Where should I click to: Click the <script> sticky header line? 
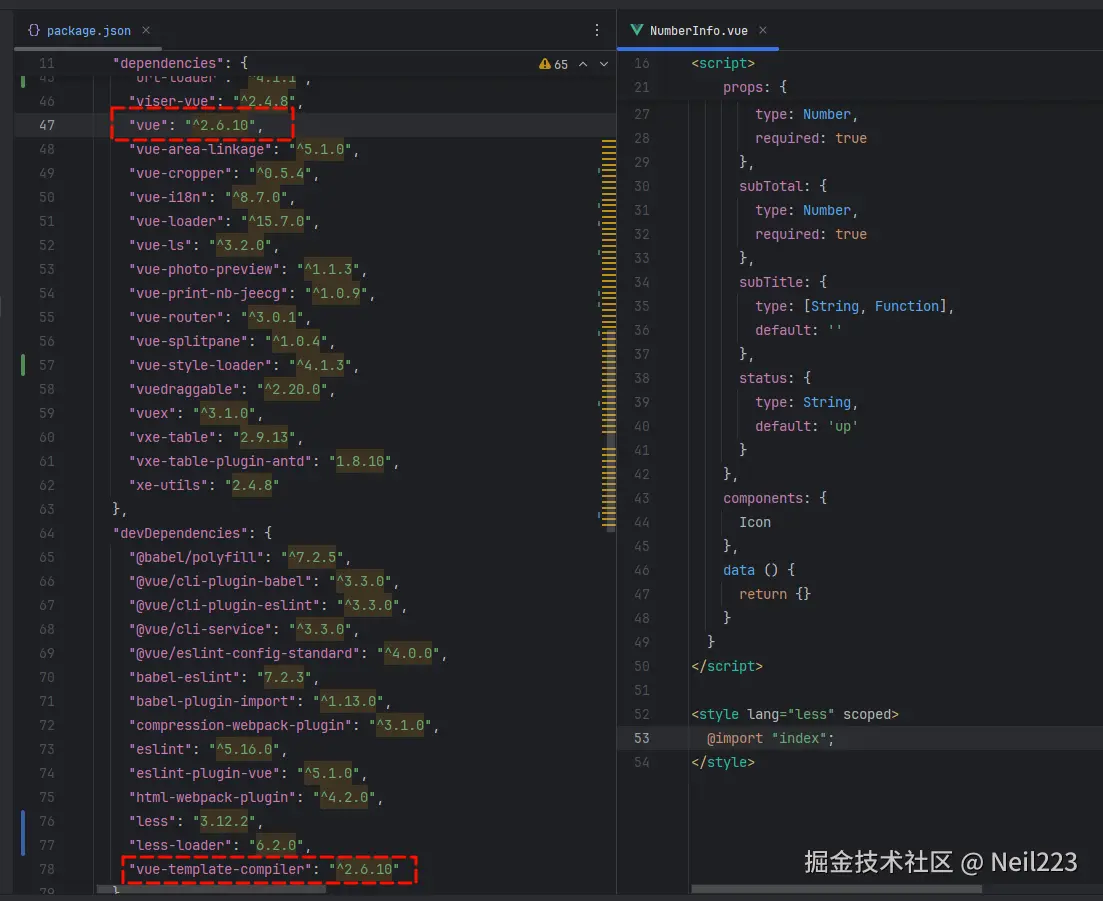pos(723,63)
